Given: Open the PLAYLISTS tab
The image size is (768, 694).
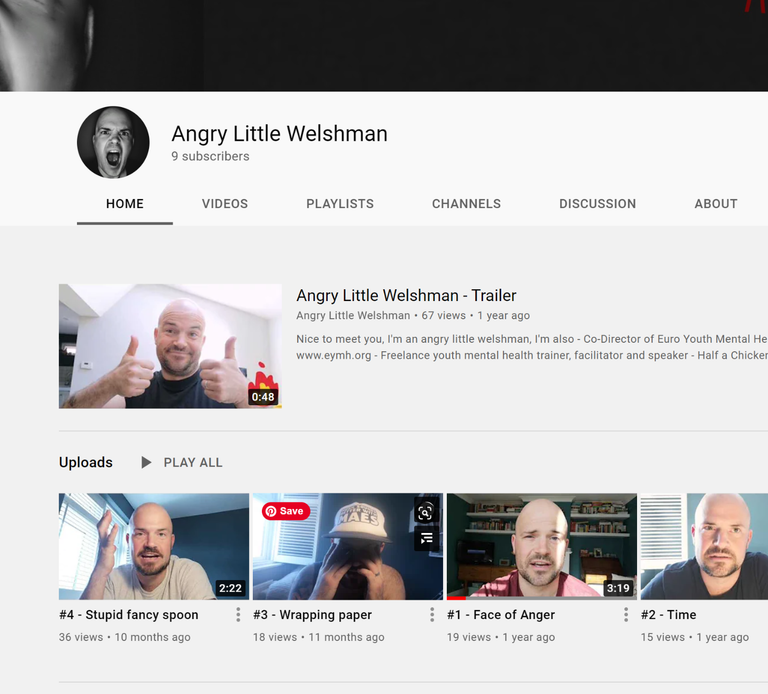Looking at the screenshot, I should point(340,204).
